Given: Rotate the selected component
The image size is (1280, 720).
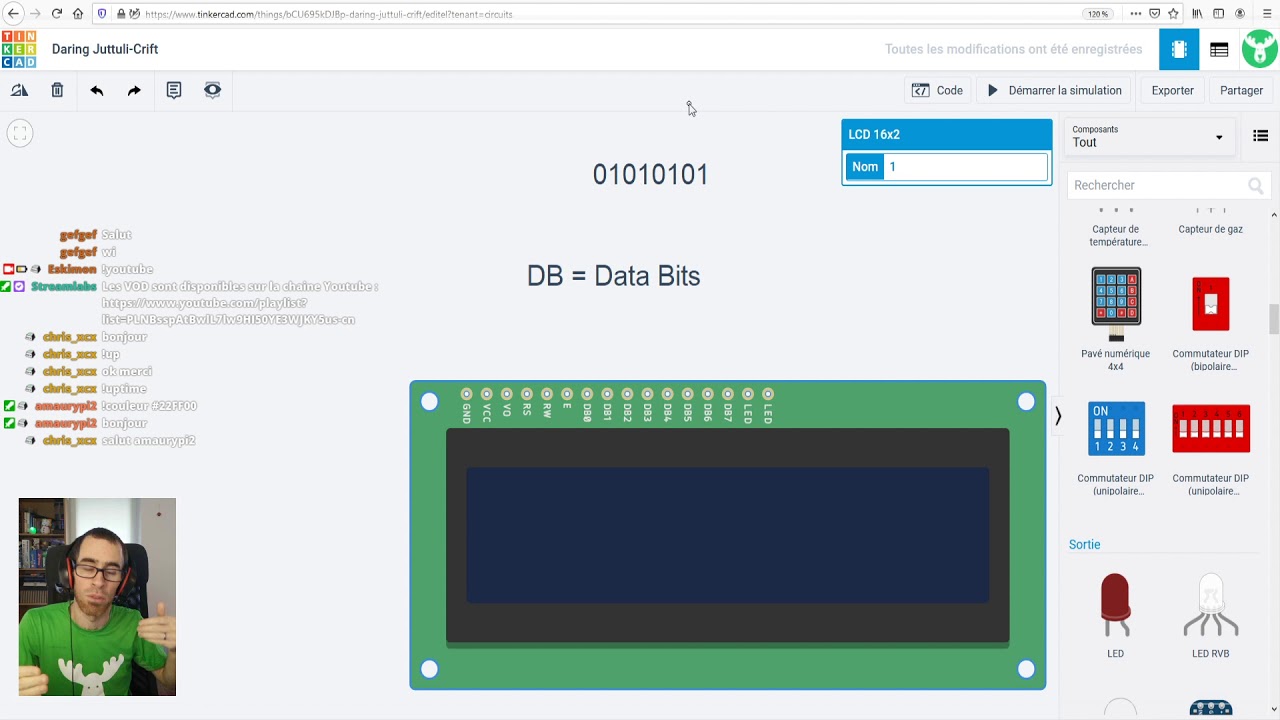Looking at the screenshot, I should click(19, 90).
